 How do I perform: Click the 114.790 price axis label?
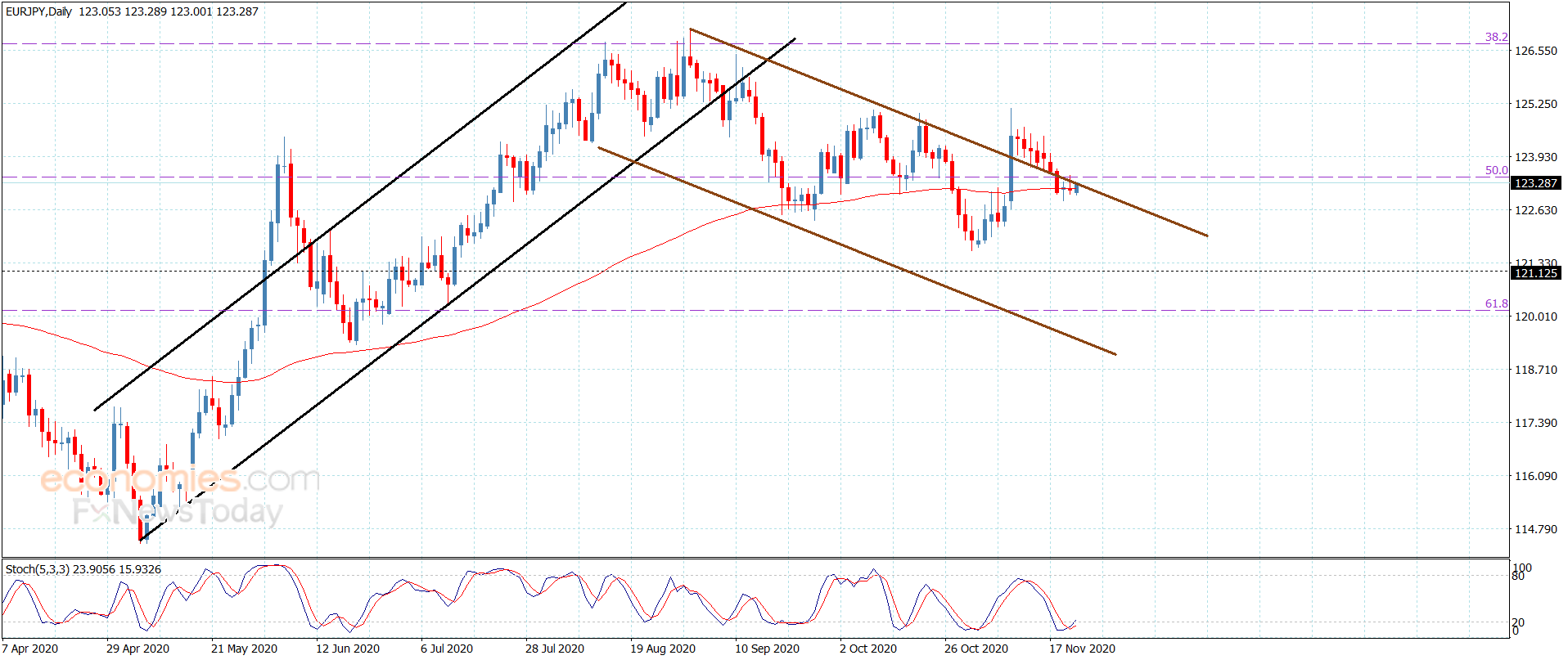tap(1536, 529)
